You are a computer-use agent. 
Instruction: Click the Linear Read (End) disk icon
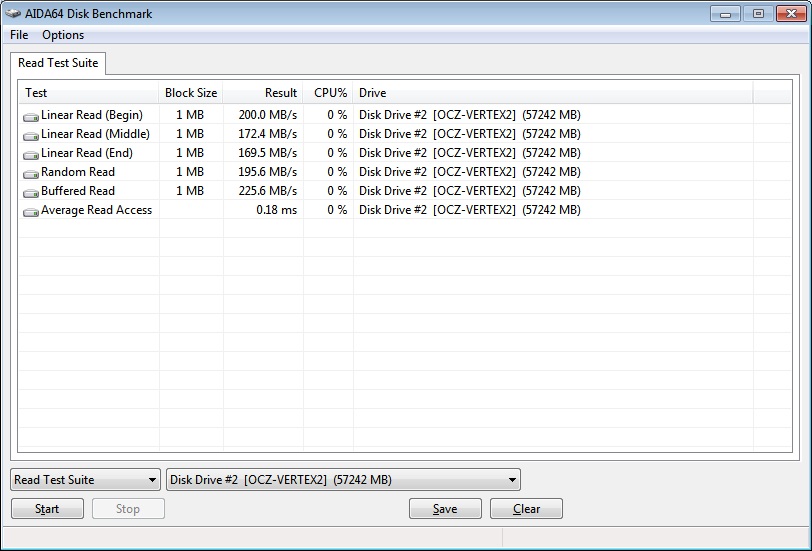point(31,154)
